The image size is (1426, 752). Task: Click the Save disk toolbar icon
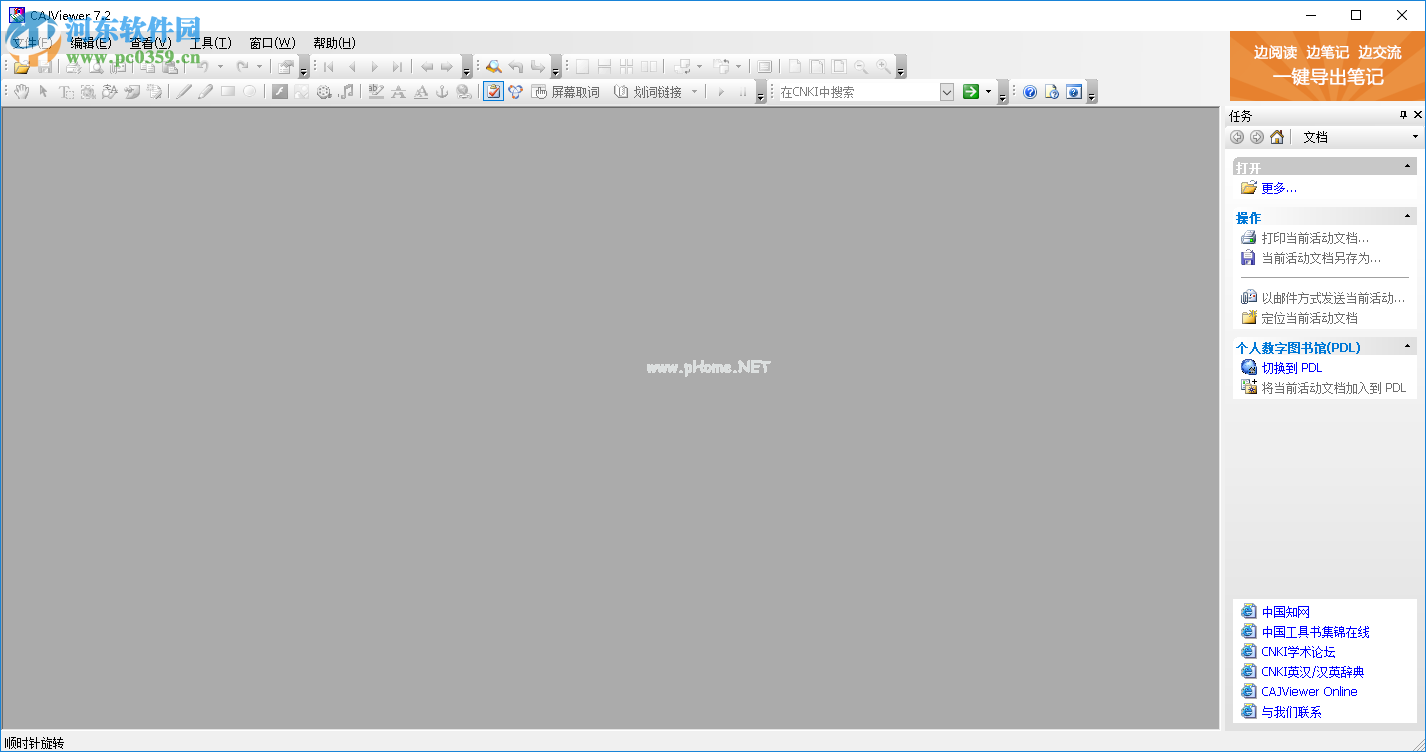[44, 67]
